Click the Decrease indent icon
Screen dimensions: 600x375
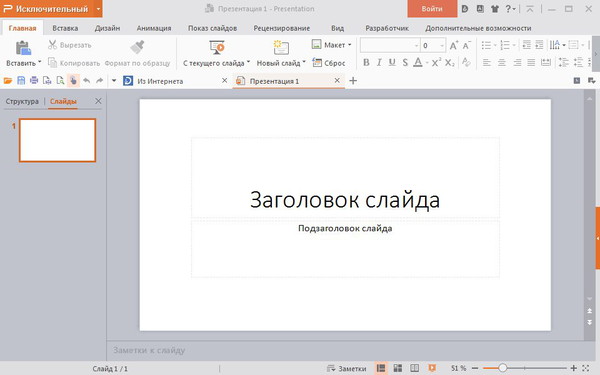[x=527, y=45]
